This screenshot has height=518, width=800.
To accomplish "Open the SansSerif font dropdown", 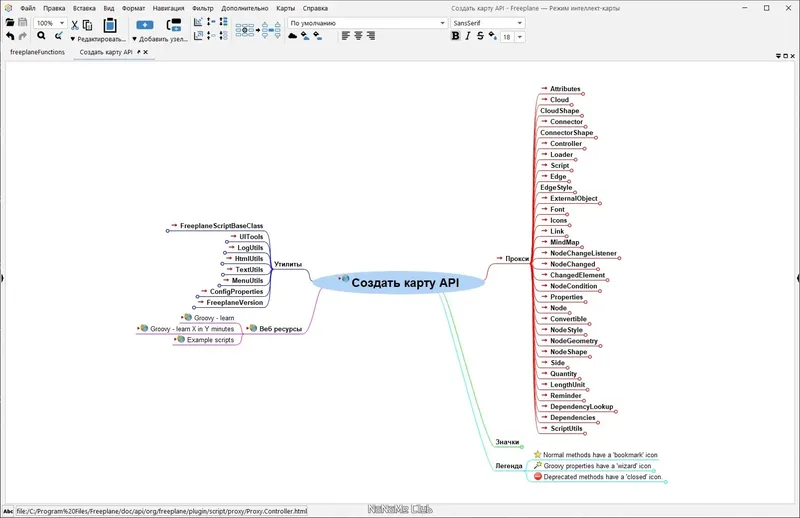I will (x=487, y=23).
